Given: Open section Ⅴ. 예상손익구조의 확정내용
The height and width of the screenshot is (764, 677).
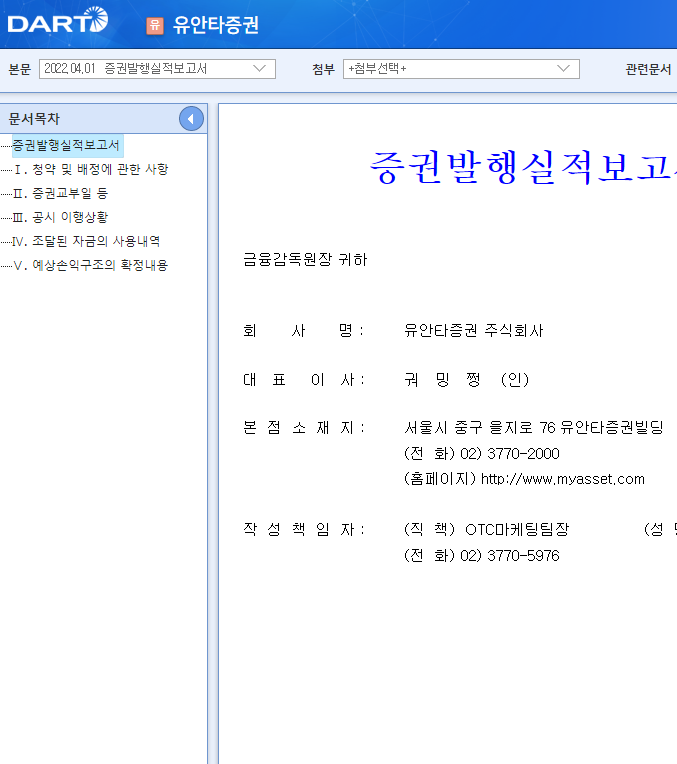Looking at the screenshot, I should tap(91, 265).
